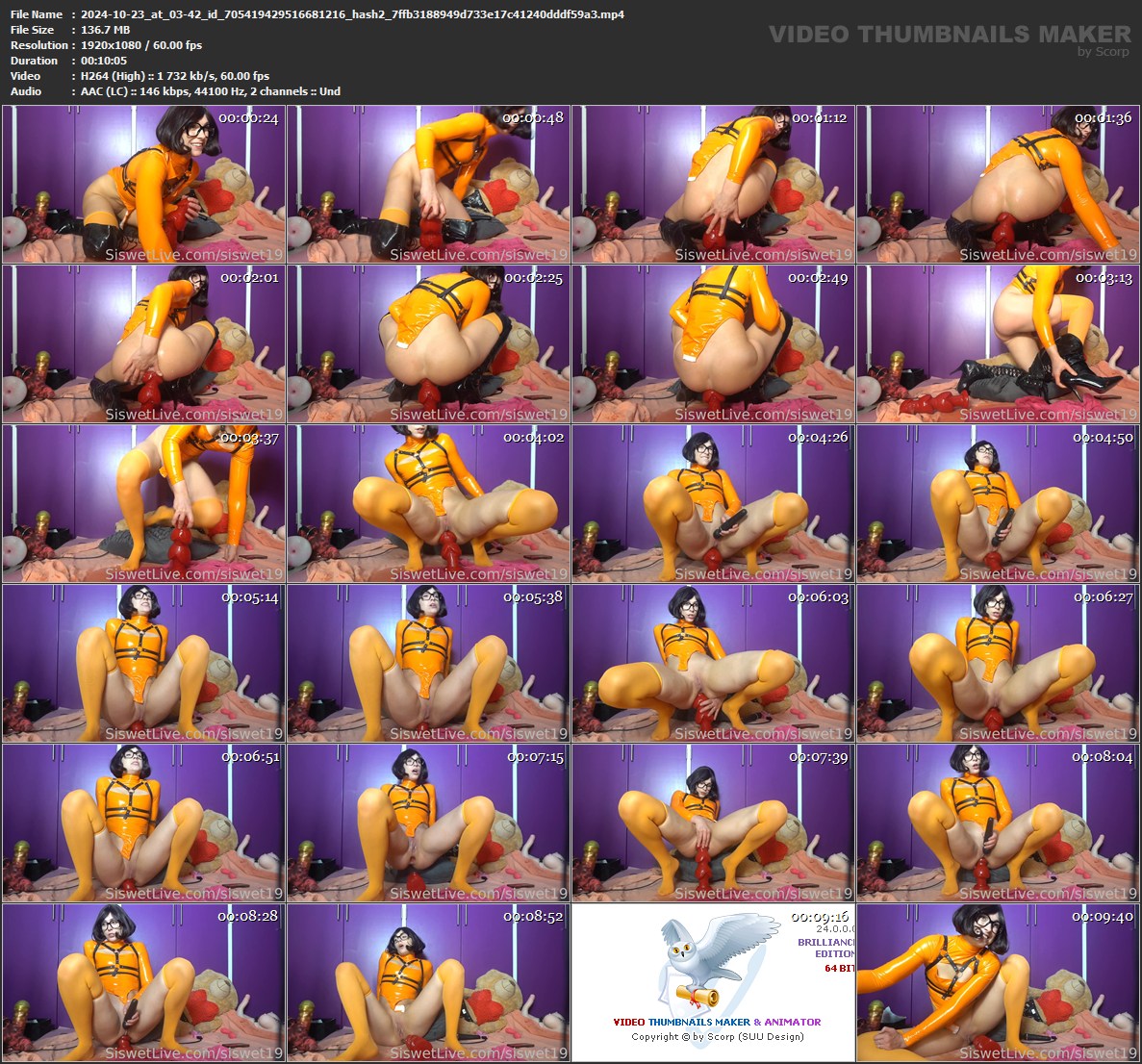Click the 'by Scorp' credit in header

click(1103, 52)
